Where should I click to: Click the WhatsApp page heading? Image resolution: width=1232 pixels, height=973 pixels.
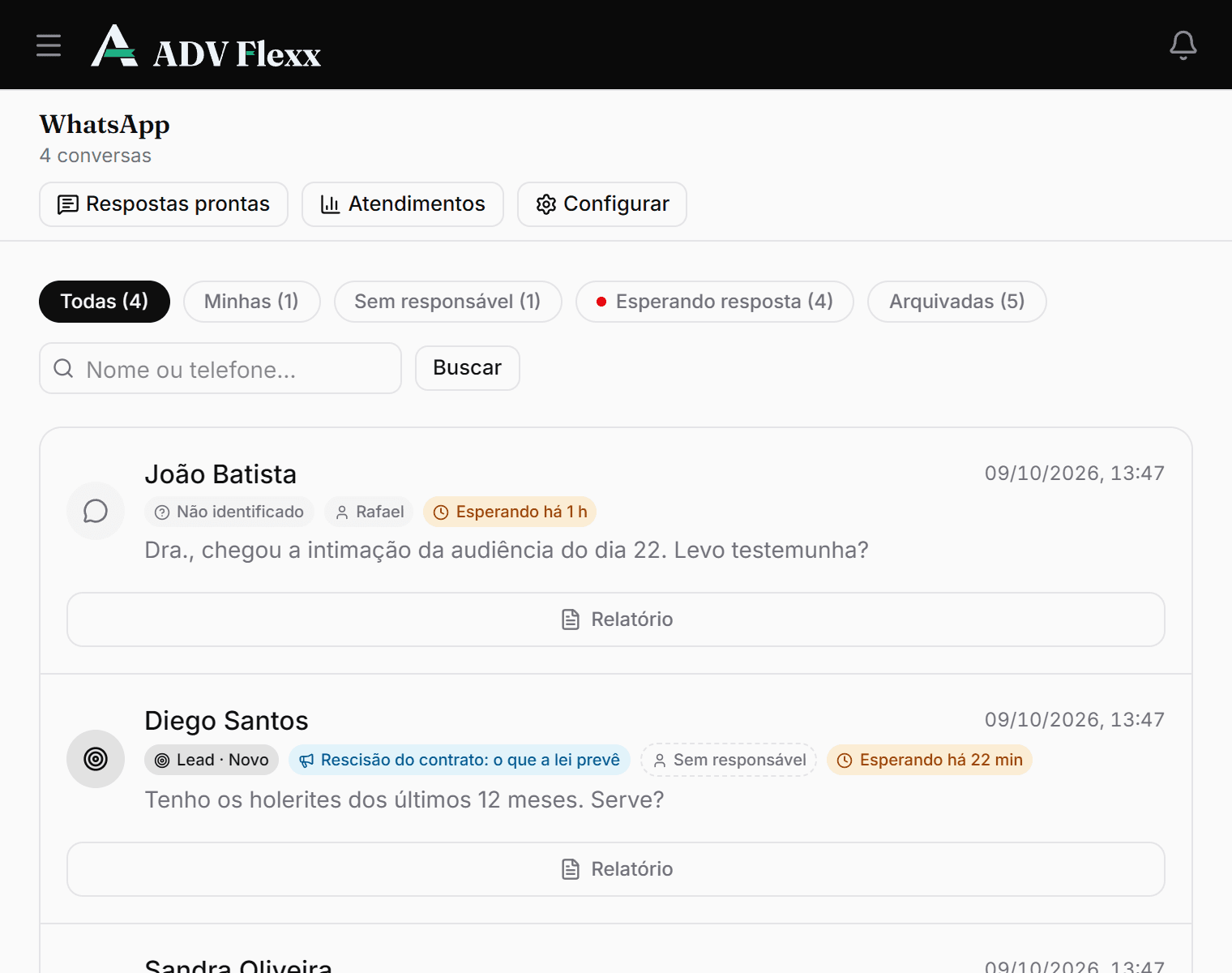(105, 125)
